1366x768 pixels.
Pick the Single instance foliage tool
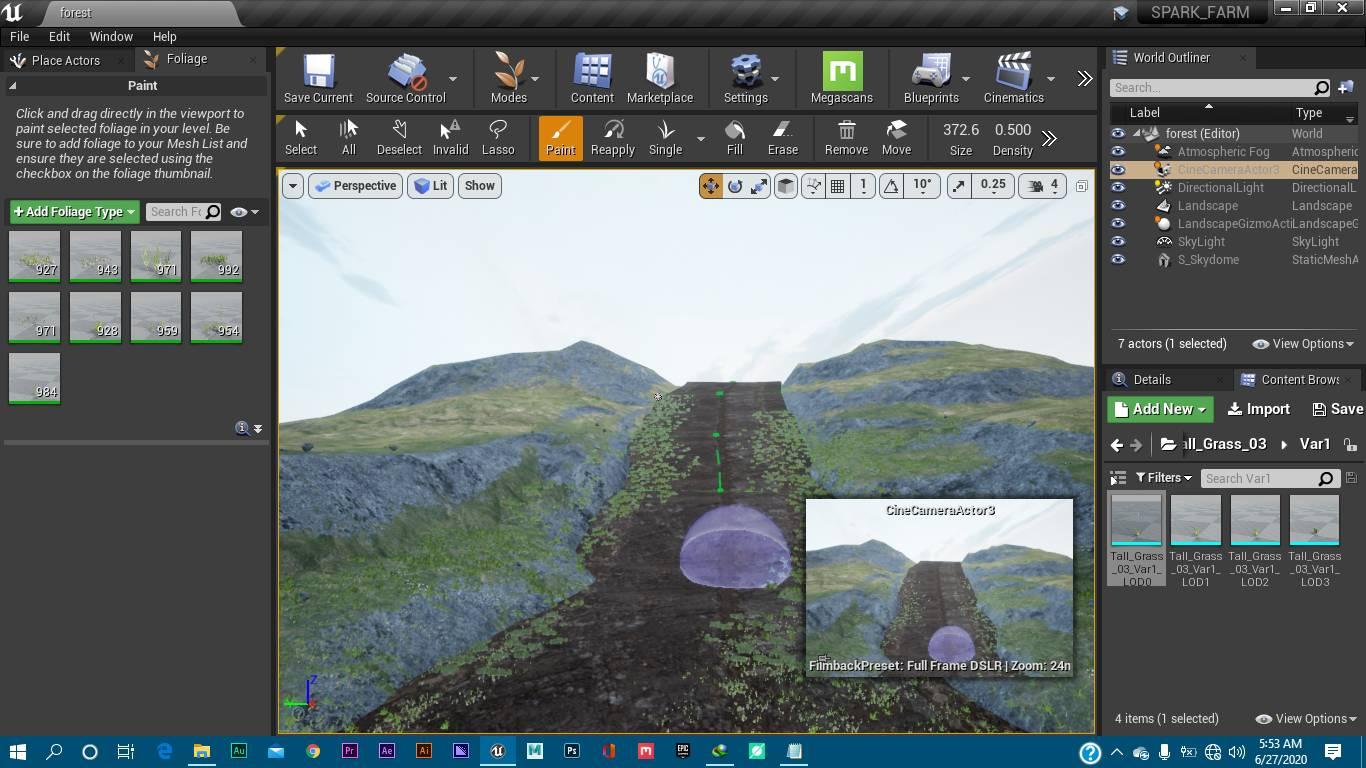665,138
